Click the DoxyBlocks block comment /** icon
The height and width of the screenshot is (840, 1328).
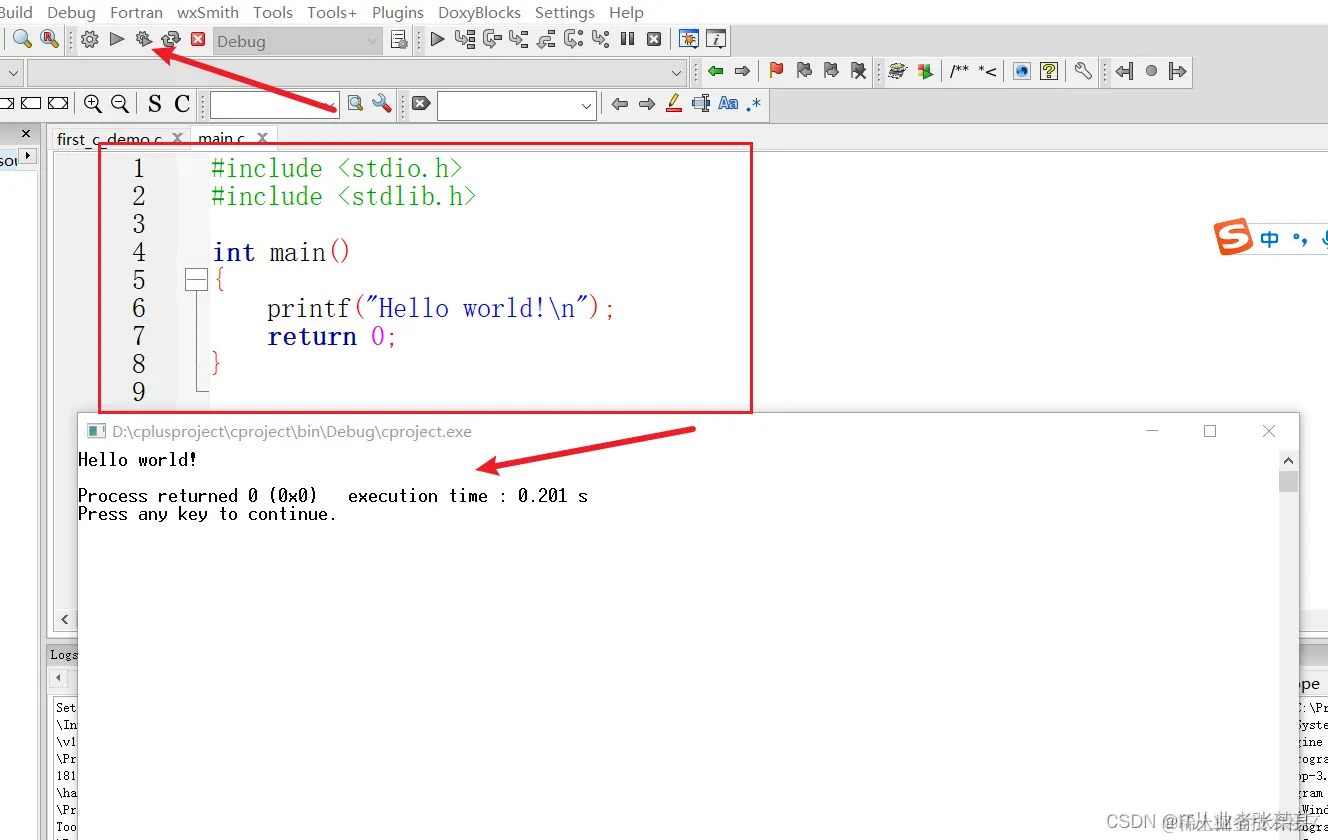point(960,71)
